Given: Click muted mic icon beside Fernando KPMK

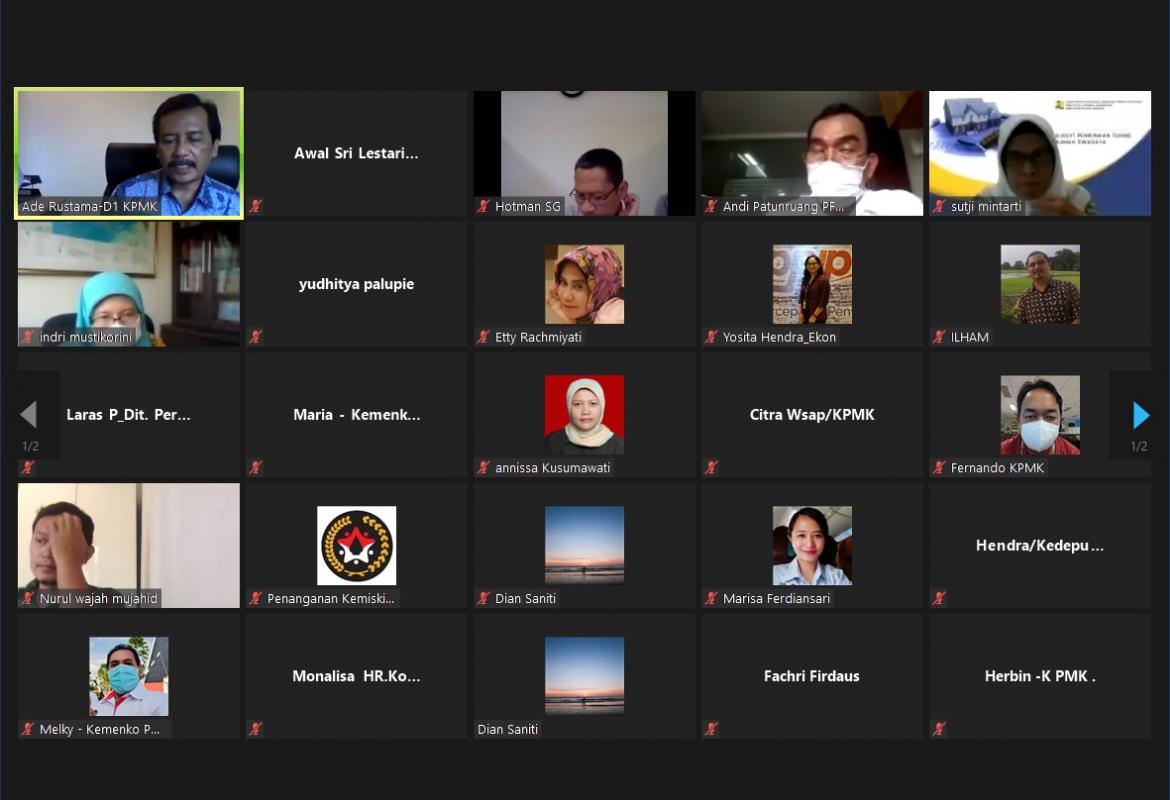Looking at the screenshot, I should coord(939,468).
